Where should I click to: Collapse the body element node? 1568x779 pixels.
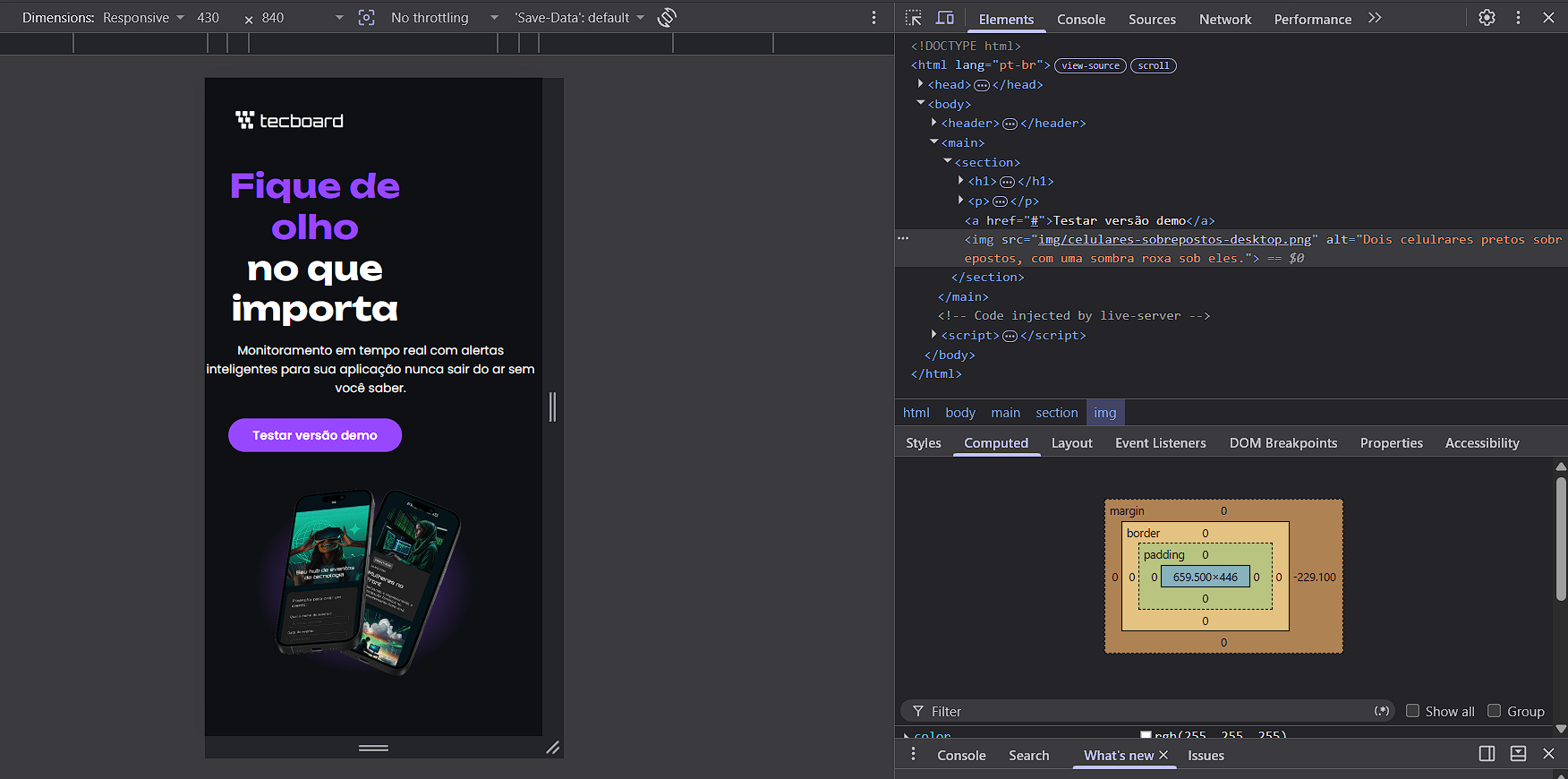pyautogui.click(x=920, y=103)
